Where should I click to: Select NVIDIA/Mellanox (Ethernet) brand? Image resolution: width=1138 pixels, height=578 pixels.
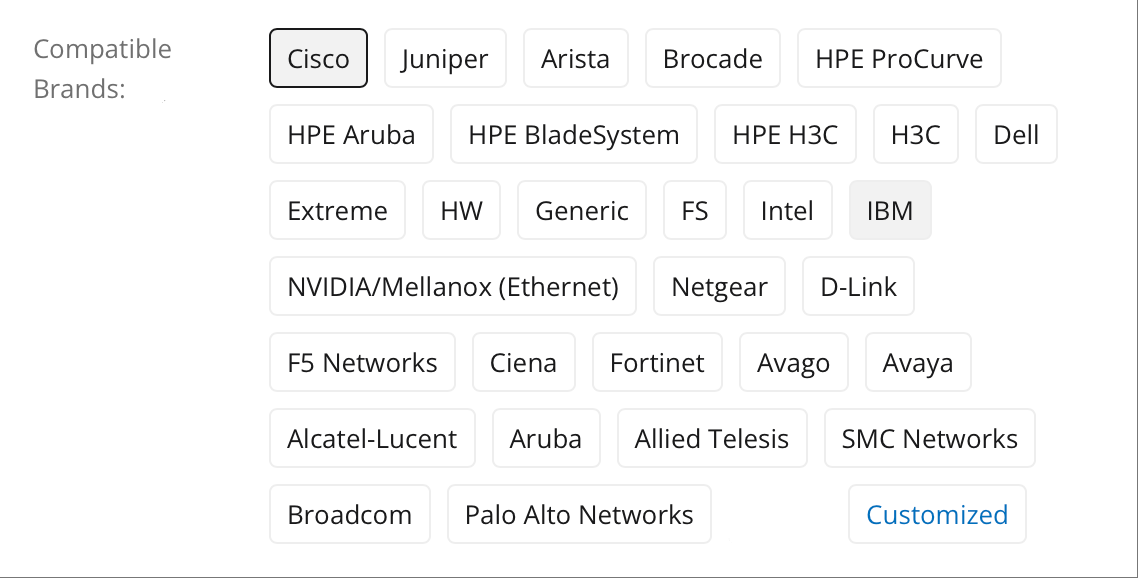[x=453, y=287]
